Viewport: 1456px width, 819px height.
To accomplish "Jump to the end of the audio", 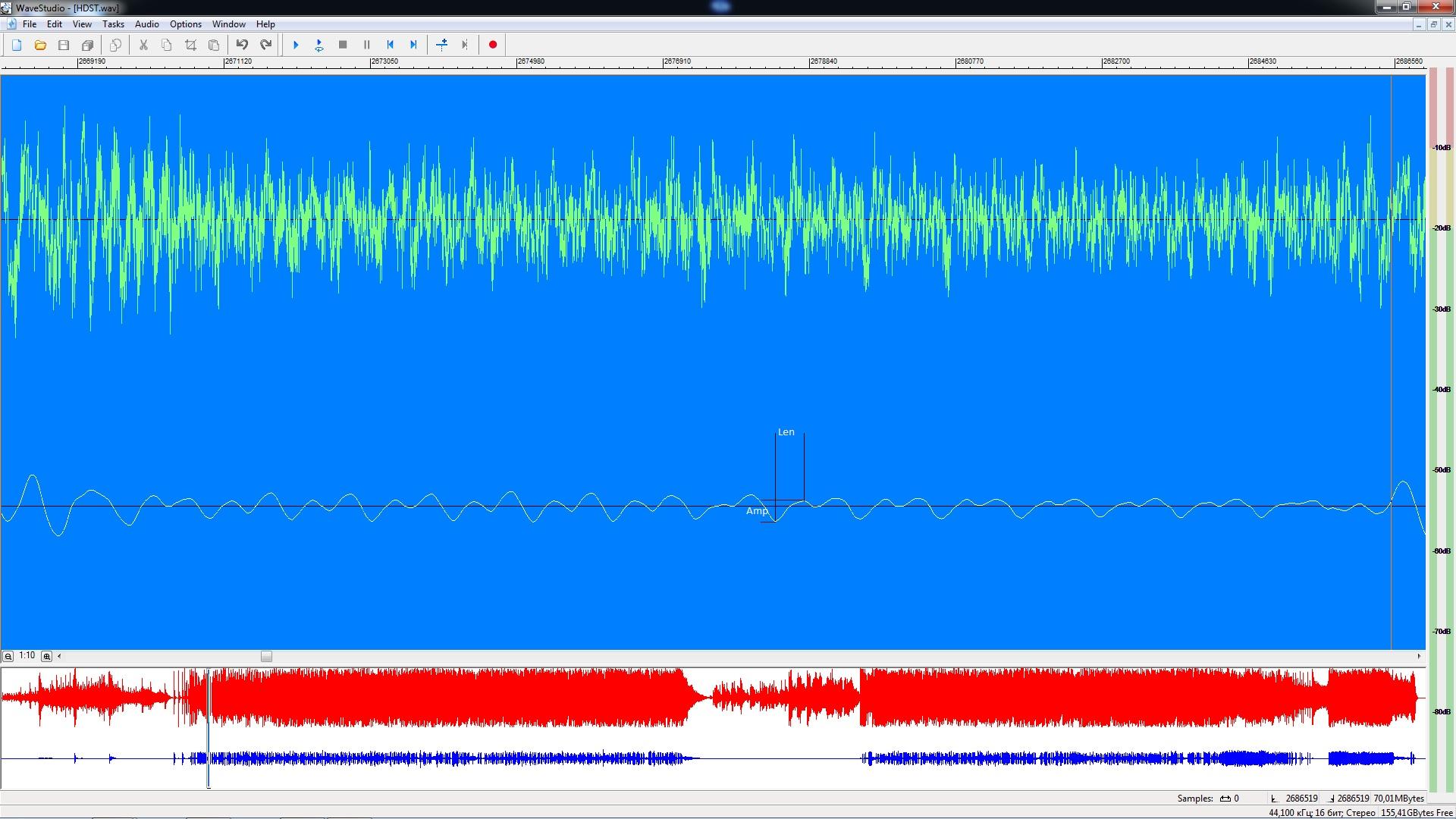I will pyautogui.click(x=413, y=45).
